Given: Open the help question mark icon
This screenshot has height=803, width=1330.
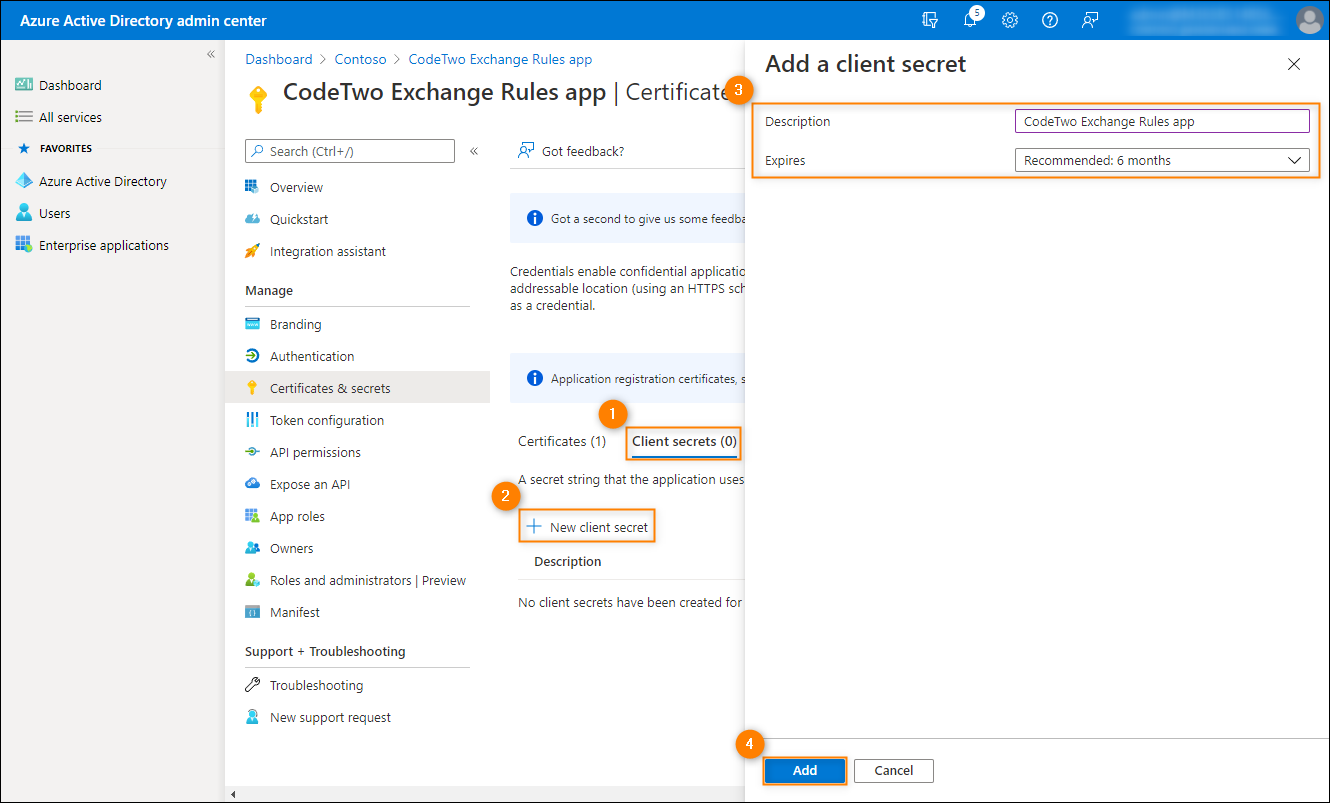Looking at the screenshot, I should pyautogui.click(x=1050, y=20).
